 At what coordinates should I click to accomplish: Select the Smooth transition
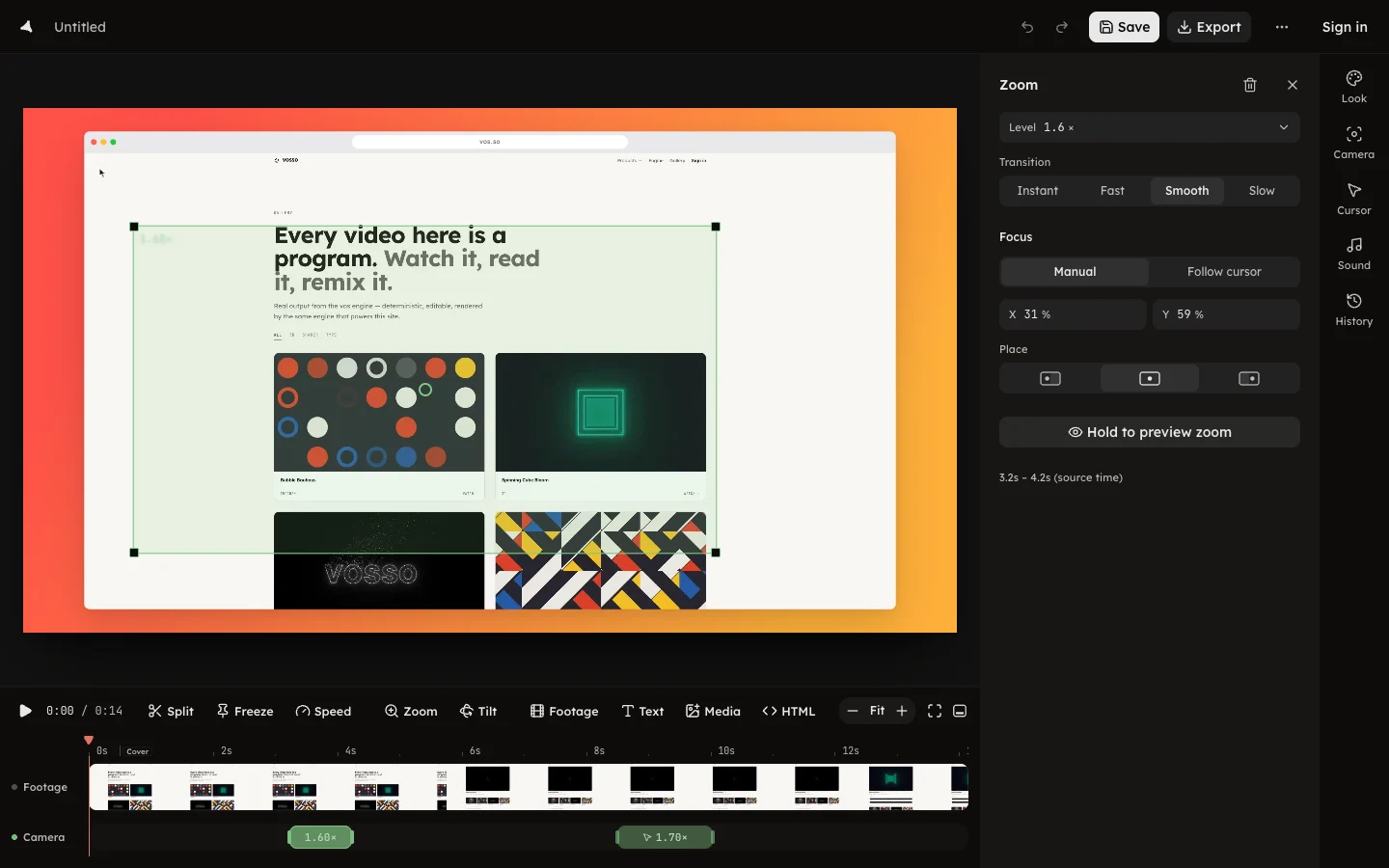pos(1186,191)
